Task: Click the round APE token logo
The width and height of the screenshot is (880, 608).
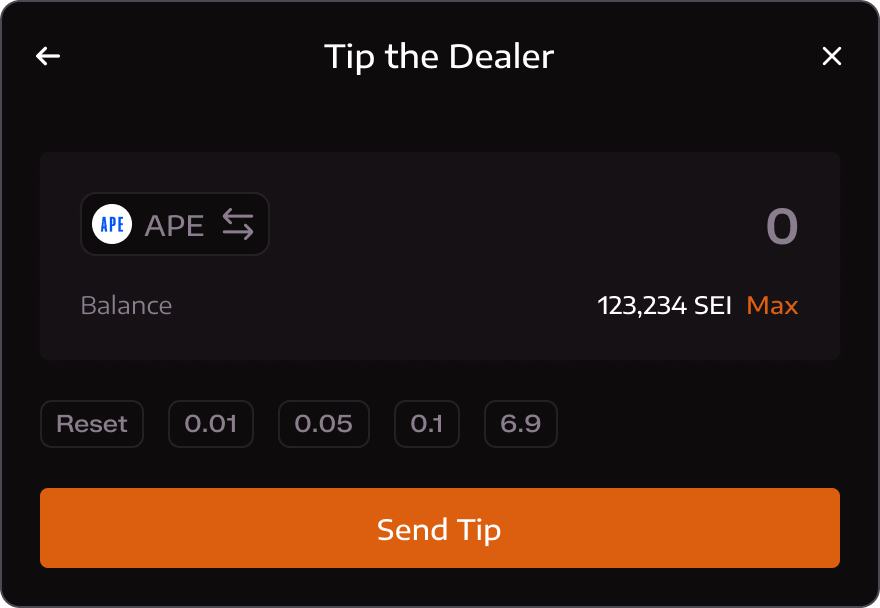Action: [x=112, y=224]
